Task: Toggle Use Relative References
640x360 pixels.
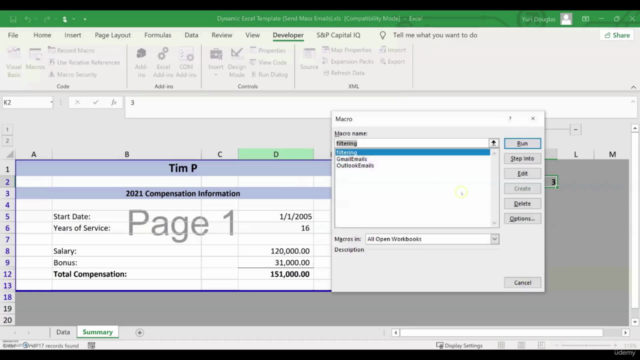Action: (84, 62)
